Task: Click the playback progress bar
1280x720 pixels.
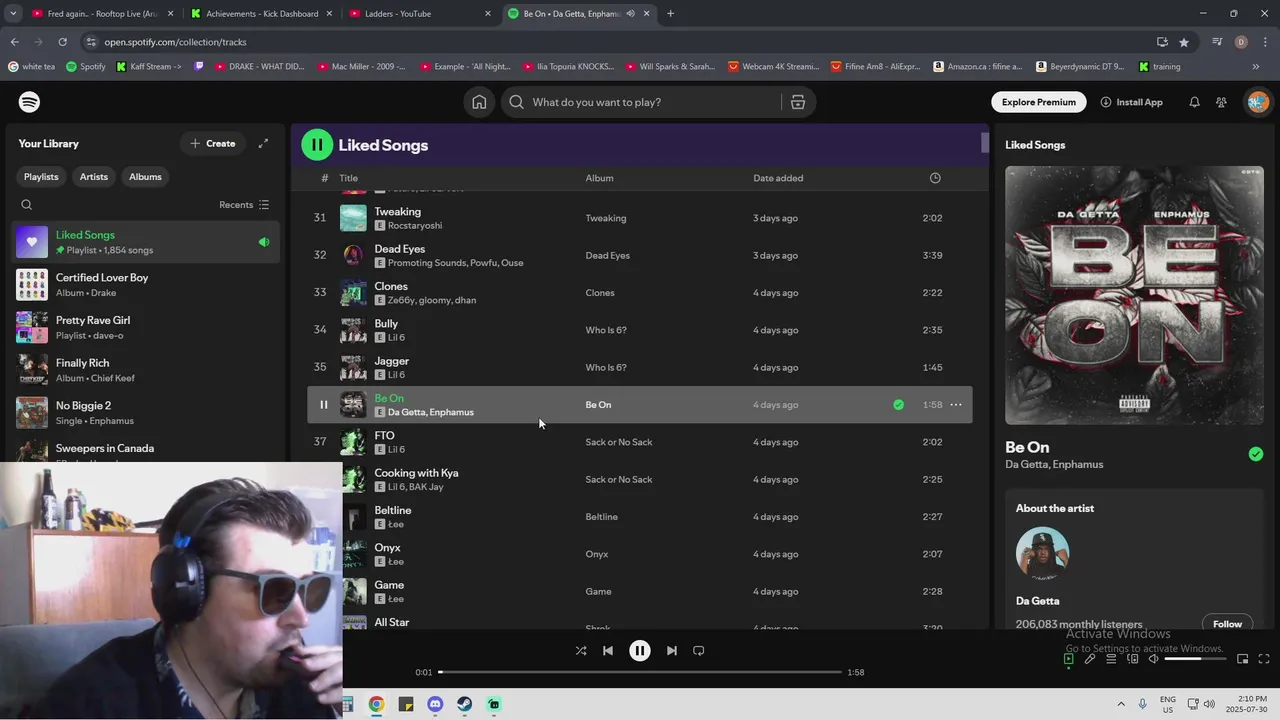Action: (640, 672)
